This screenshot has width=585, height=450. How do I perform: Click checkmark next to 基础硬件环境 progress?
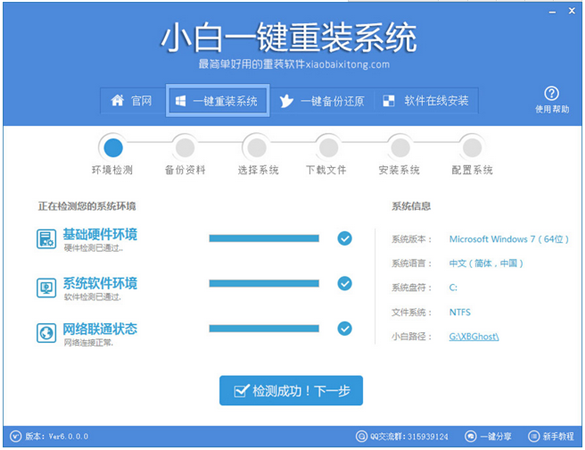(x=345, y=238)
